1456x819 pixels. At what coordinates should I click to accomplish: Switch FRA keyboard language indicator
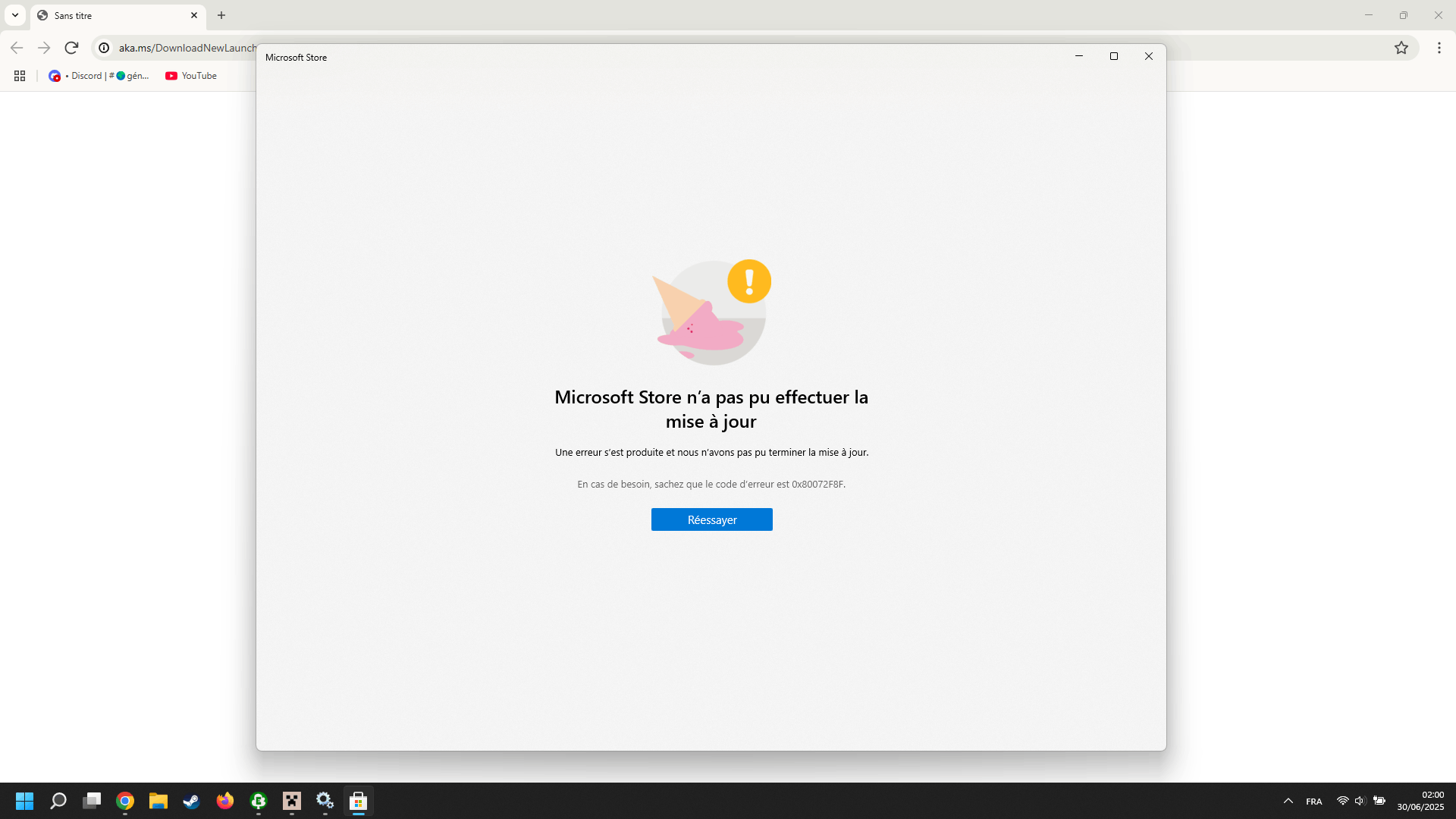pos(1313,802)
